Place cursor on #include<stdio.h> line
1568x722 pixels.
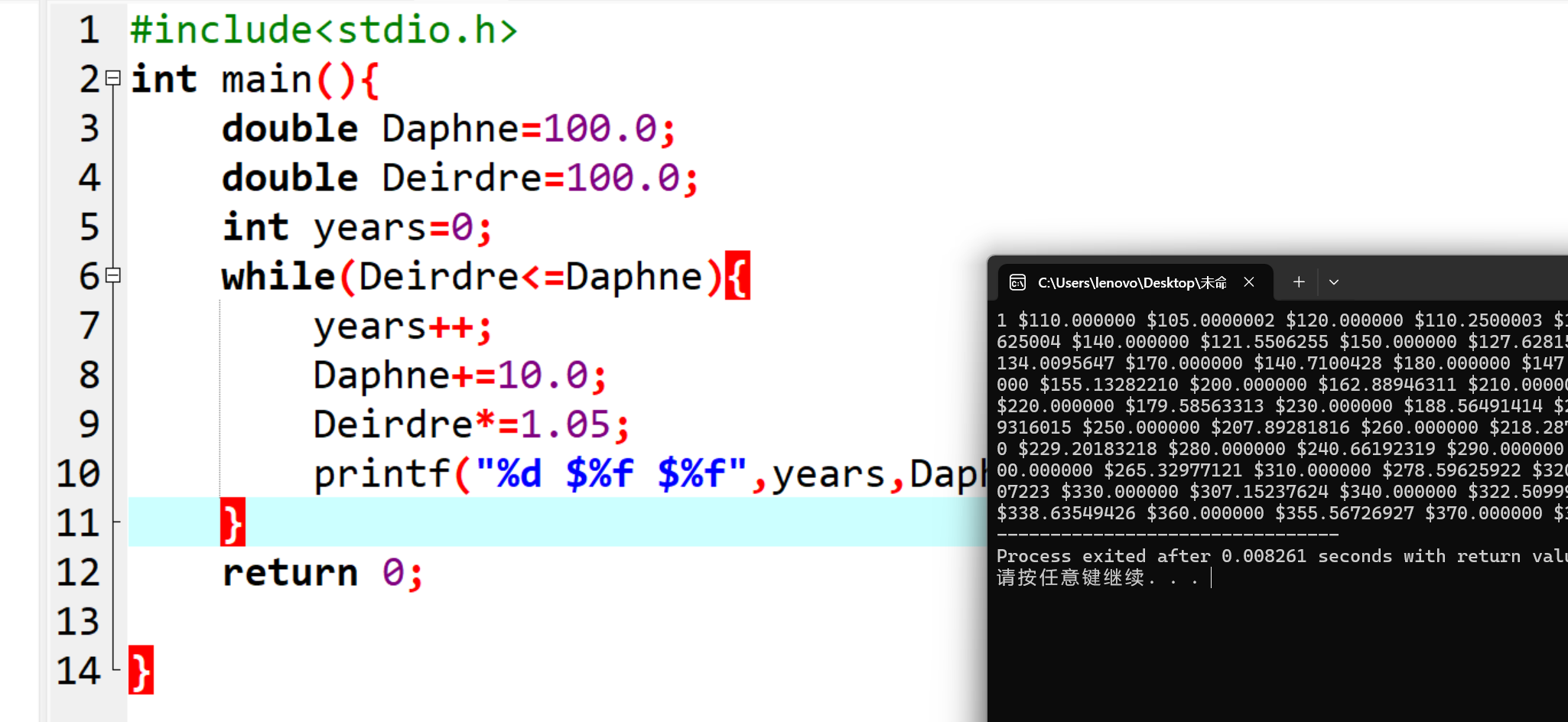coord(324,30)
